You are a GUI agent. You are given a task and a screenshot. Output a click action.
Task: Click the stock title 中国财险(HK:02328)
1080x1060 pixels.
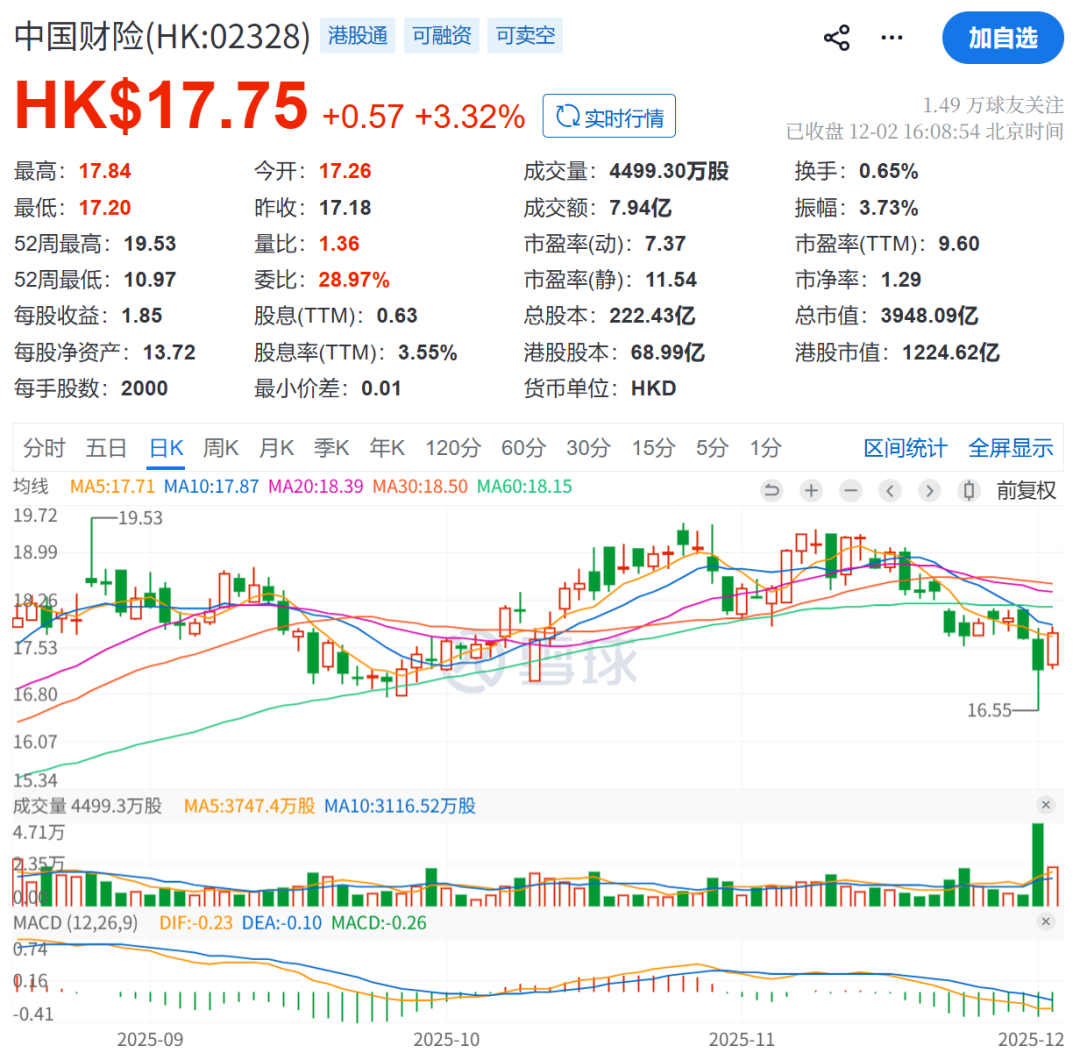tap(162, 36)
